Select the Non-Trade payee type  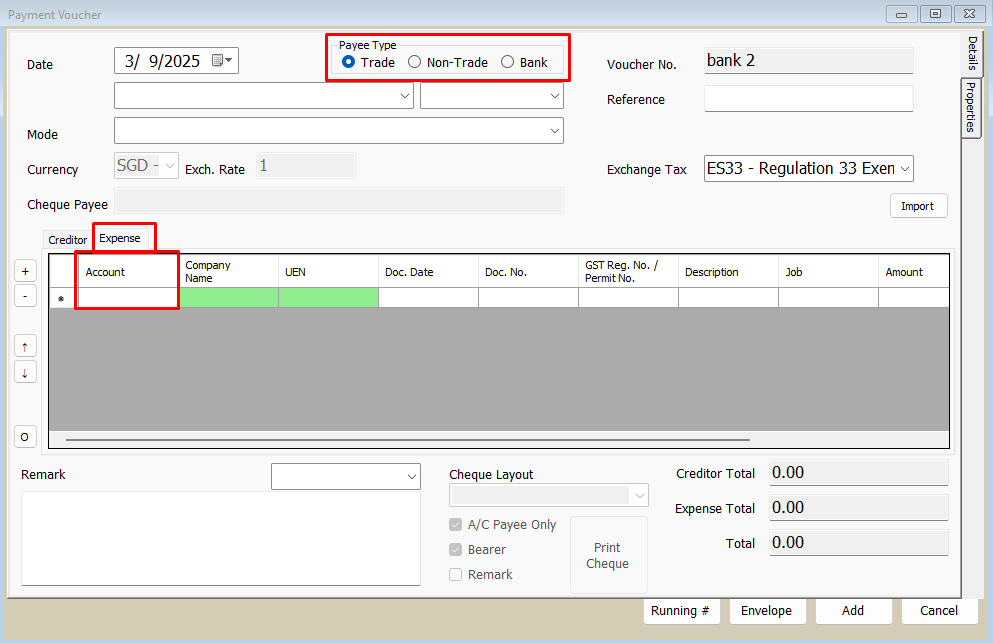pos(415,62)
